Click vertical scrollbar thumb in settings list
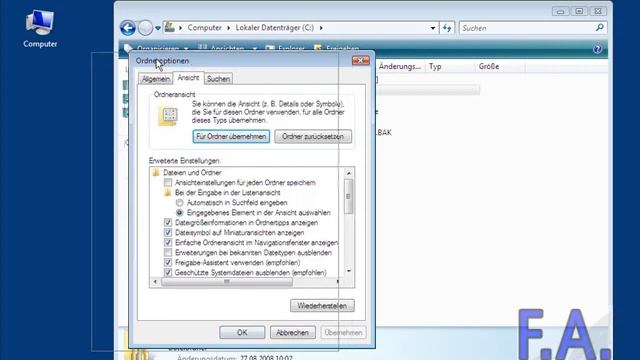The height and width of the screenshot is (360, 640). (349, 196)
